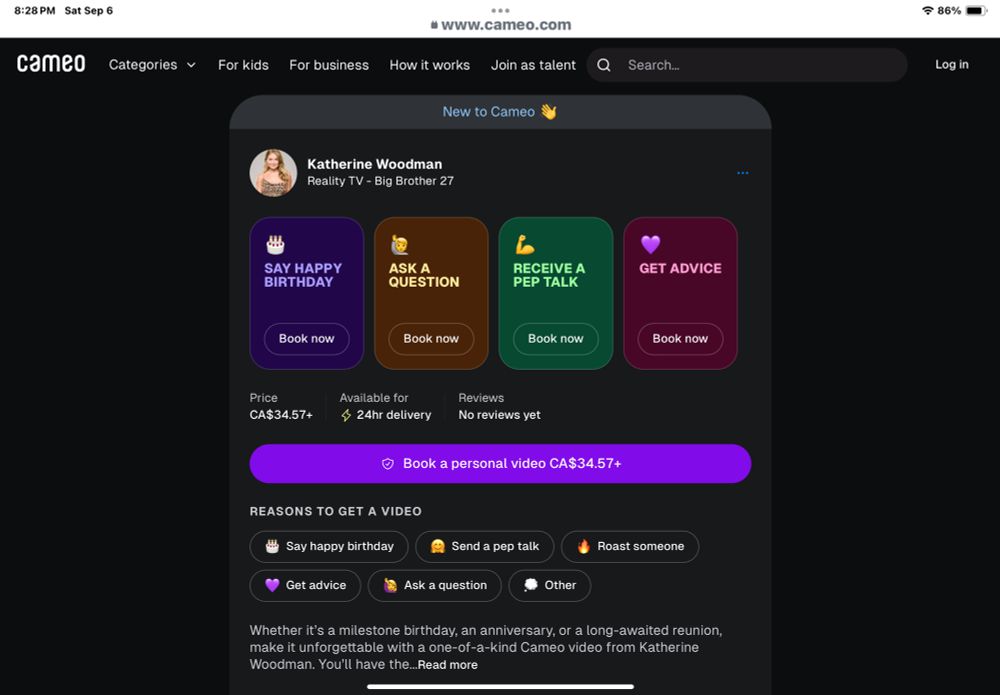The height and width of the screenshot is (695, 1000).
Task: Select Join as talent
Action: [533, 64]
